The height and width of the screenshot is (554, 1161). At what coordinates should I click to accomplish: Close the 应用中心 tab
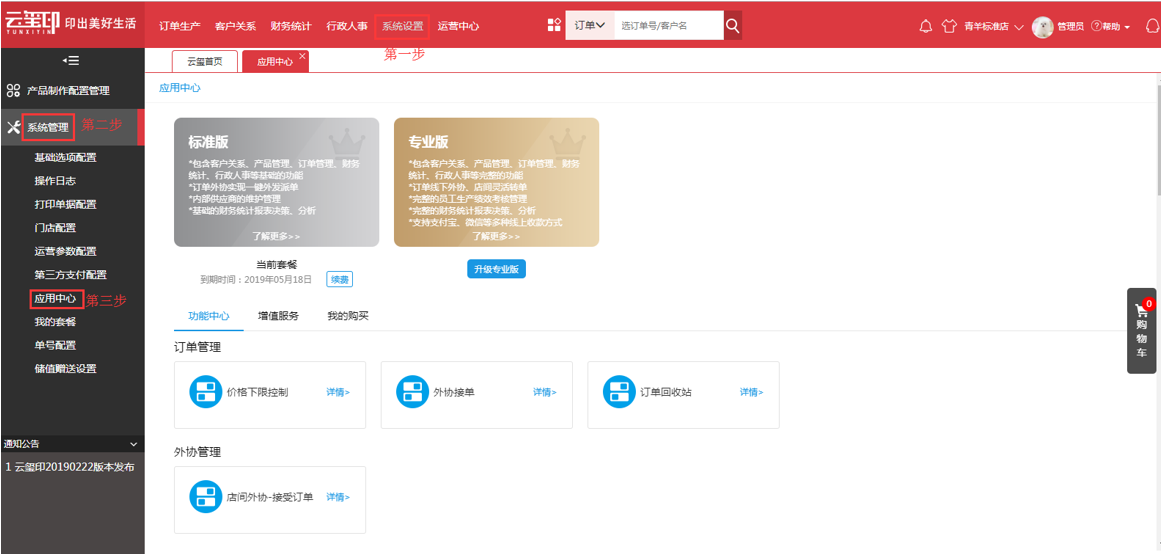pyautogui.click(x=302, y=56)
